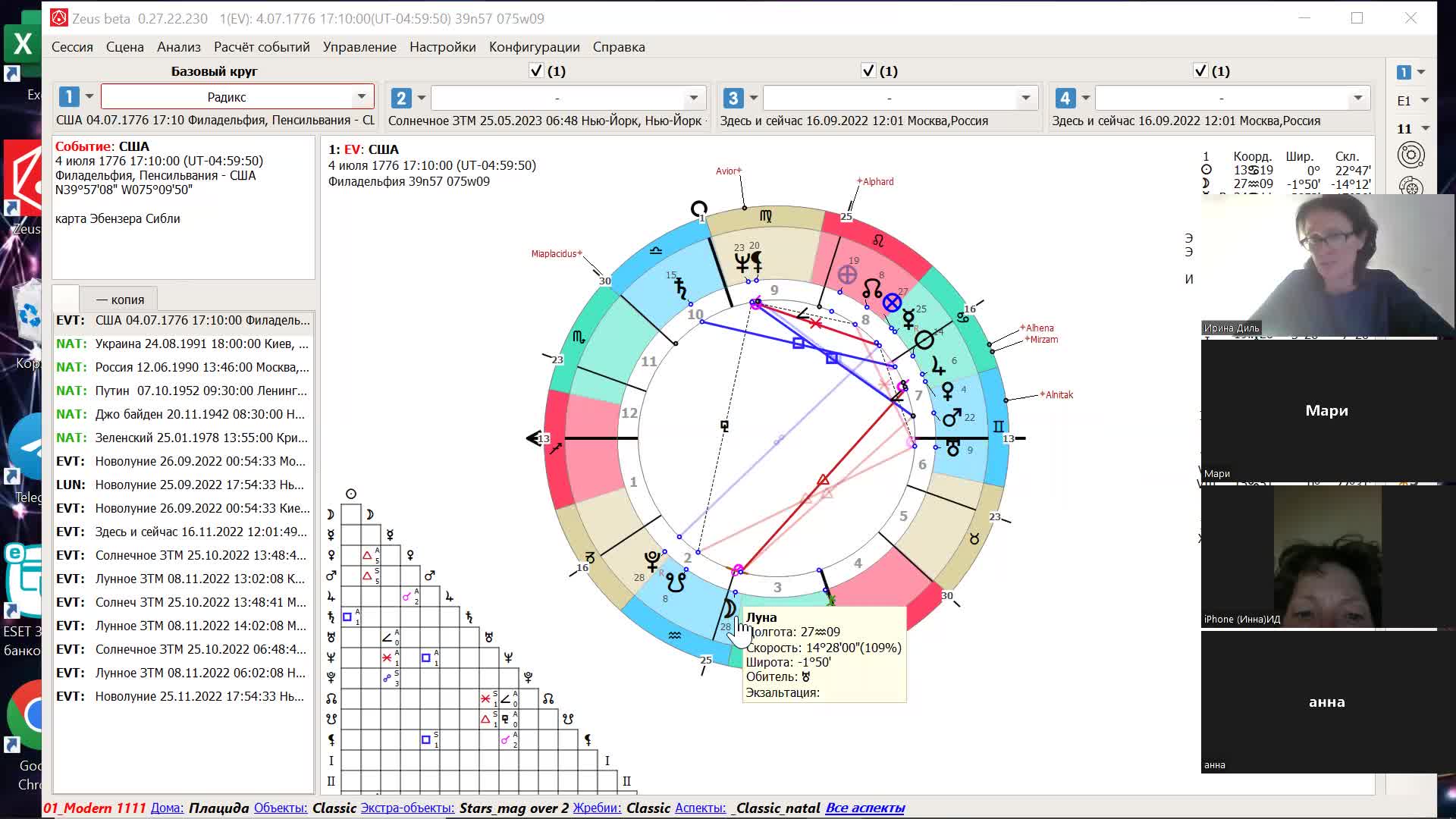
Task: Click the partly hidden wheel icon under the orbit icon
Action: pyautogui.click(x=1410, y=187)
